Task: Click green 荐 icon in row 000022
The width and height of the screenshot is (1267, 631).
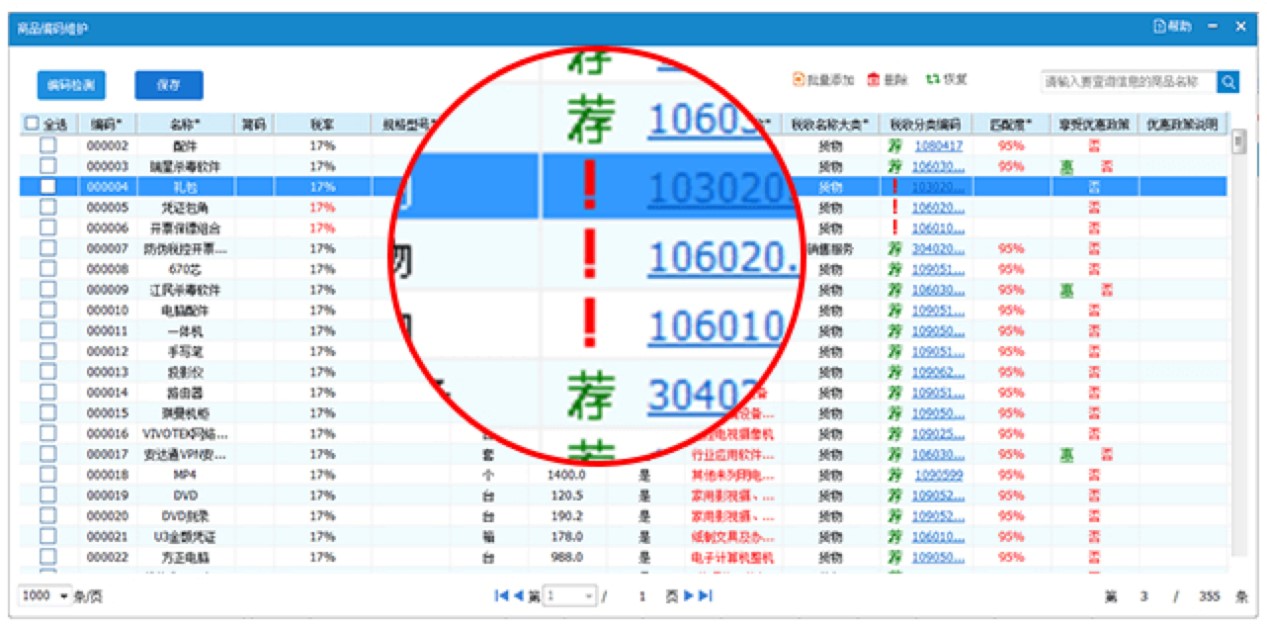Action: [895, 557]
